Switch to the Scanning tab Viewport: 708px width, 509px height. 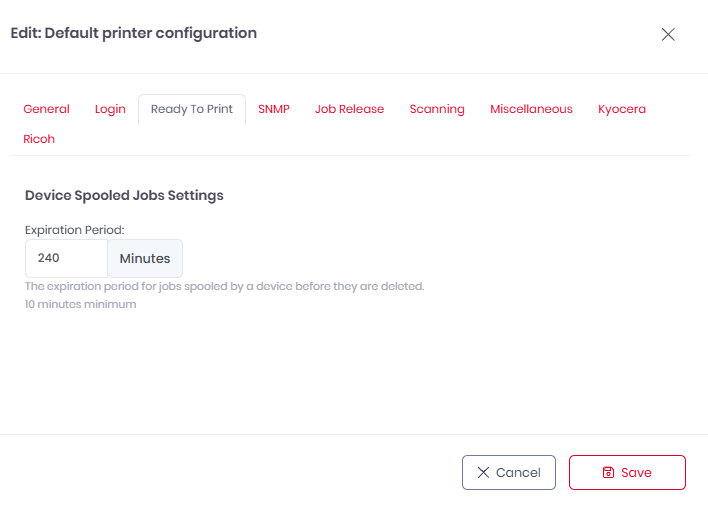pyautogui.click(x=437, y=109)
